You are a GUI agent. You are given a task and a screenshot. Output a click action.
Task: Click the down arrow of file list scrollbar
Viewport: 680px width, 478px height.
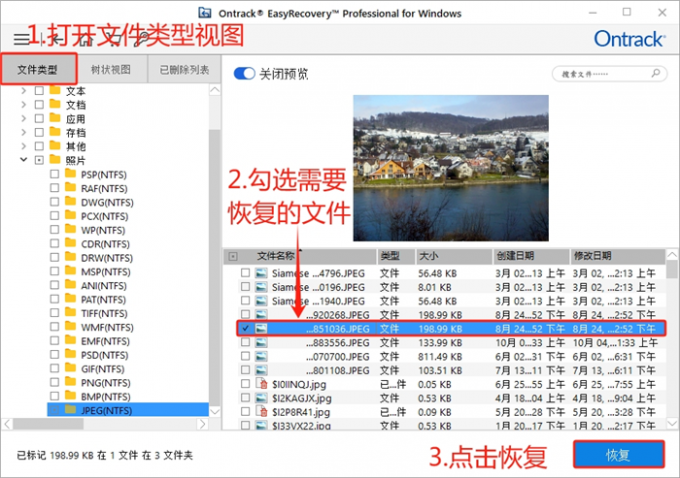pyautogui.click(x=672, y=423)
